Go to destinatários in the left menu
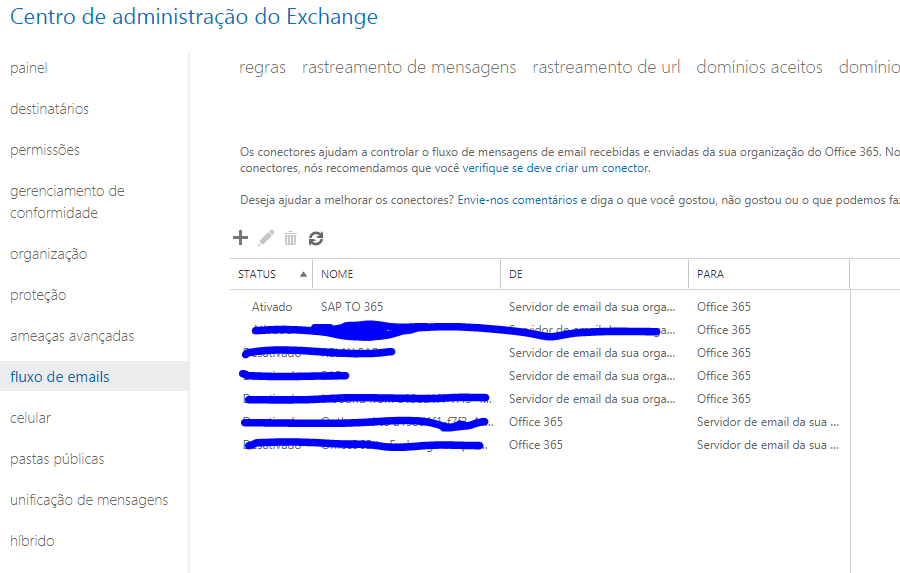The height and width of the screenshot is (573, 900). [49, 109]
